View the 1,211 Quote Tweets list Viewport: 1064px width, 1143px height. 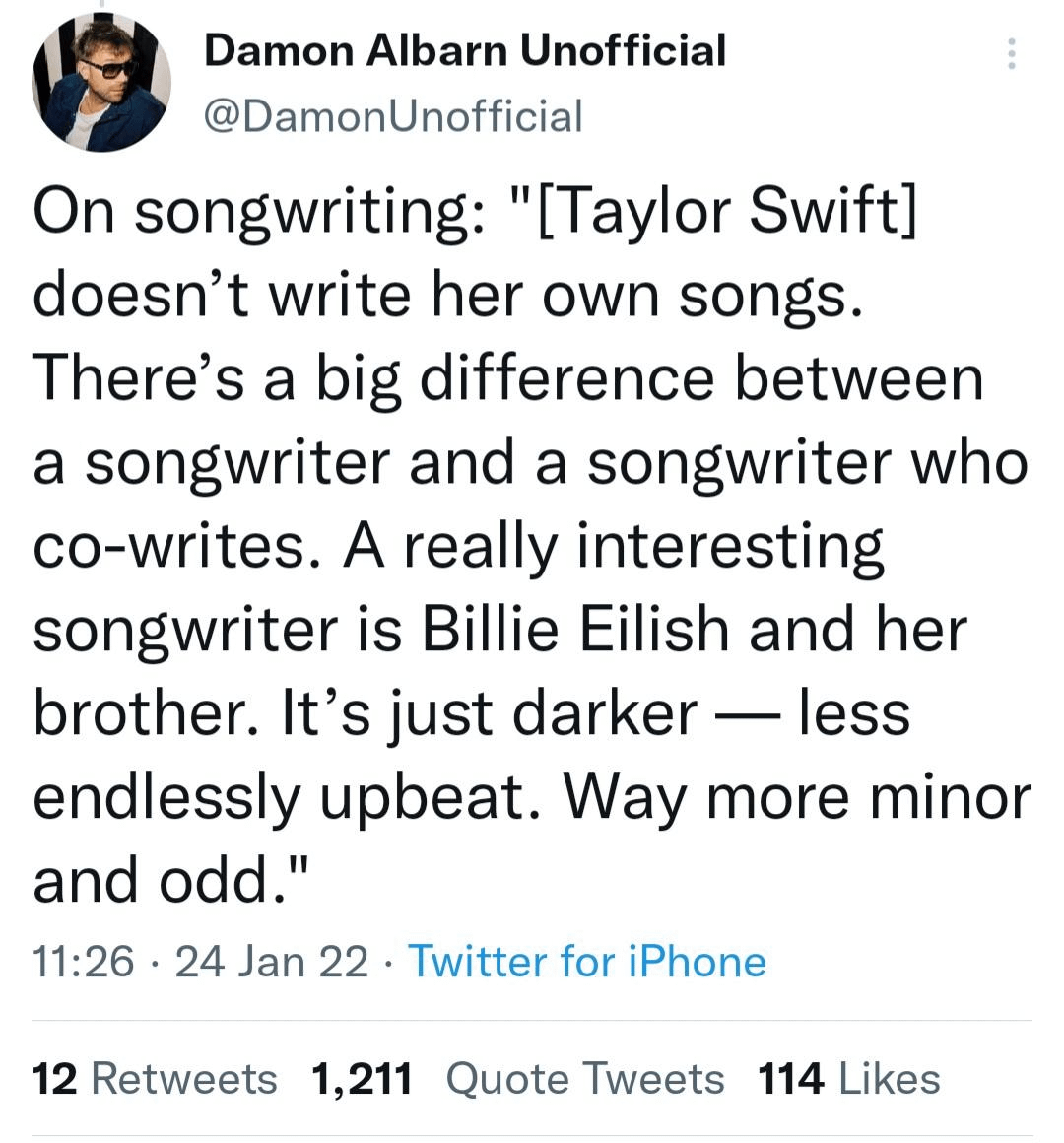point(518,1079)
